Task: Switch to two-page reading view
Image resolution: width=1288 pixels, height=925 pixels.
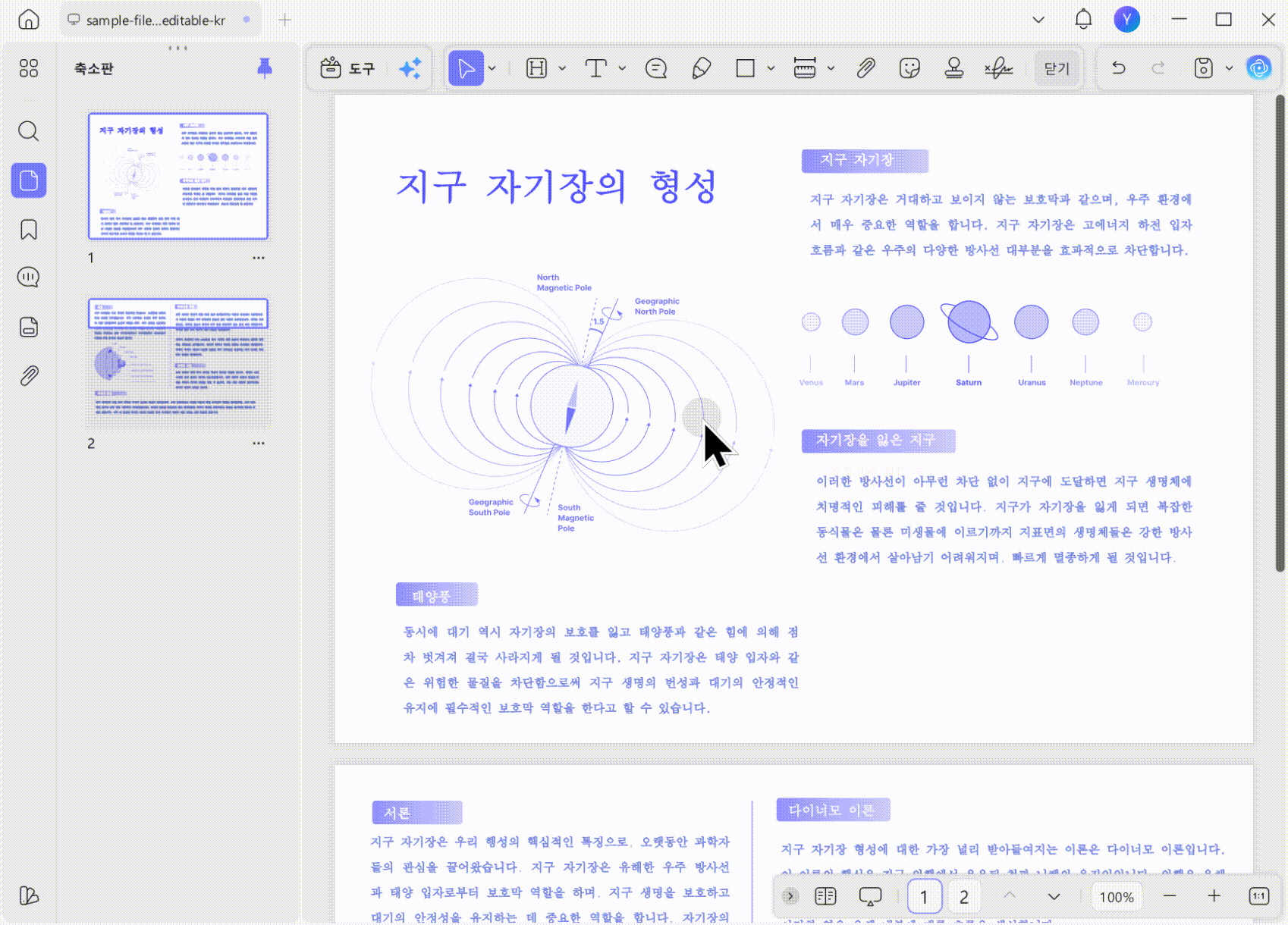Action: pos(825,896)
